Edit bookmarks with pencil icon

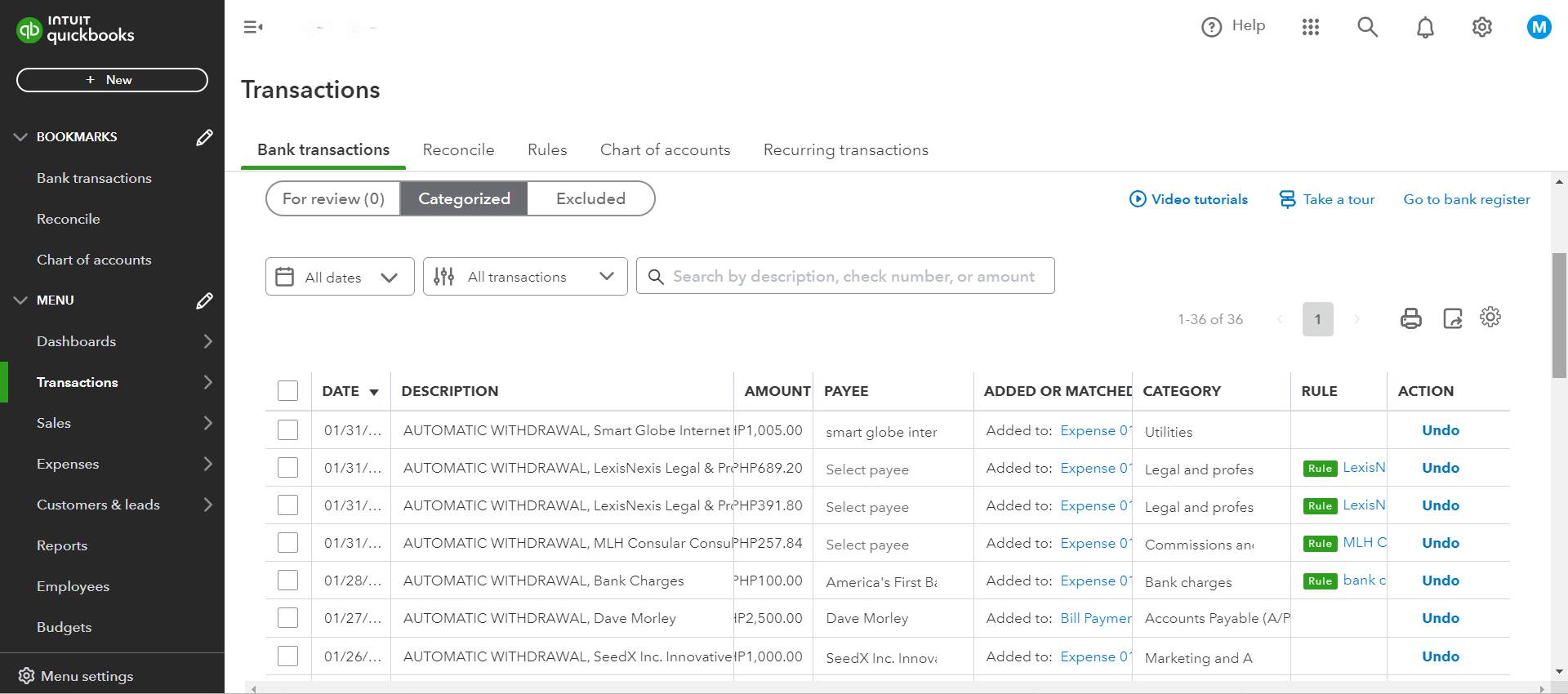click(x=204, y=137)
